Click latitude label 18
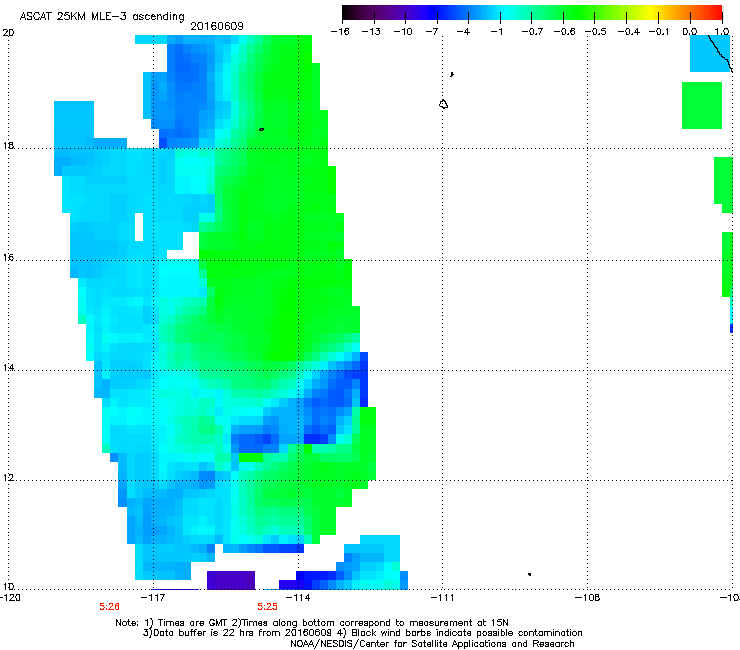The height and width of the screenshot is (650, 740). pyautogui.click(x=8, y=146)
